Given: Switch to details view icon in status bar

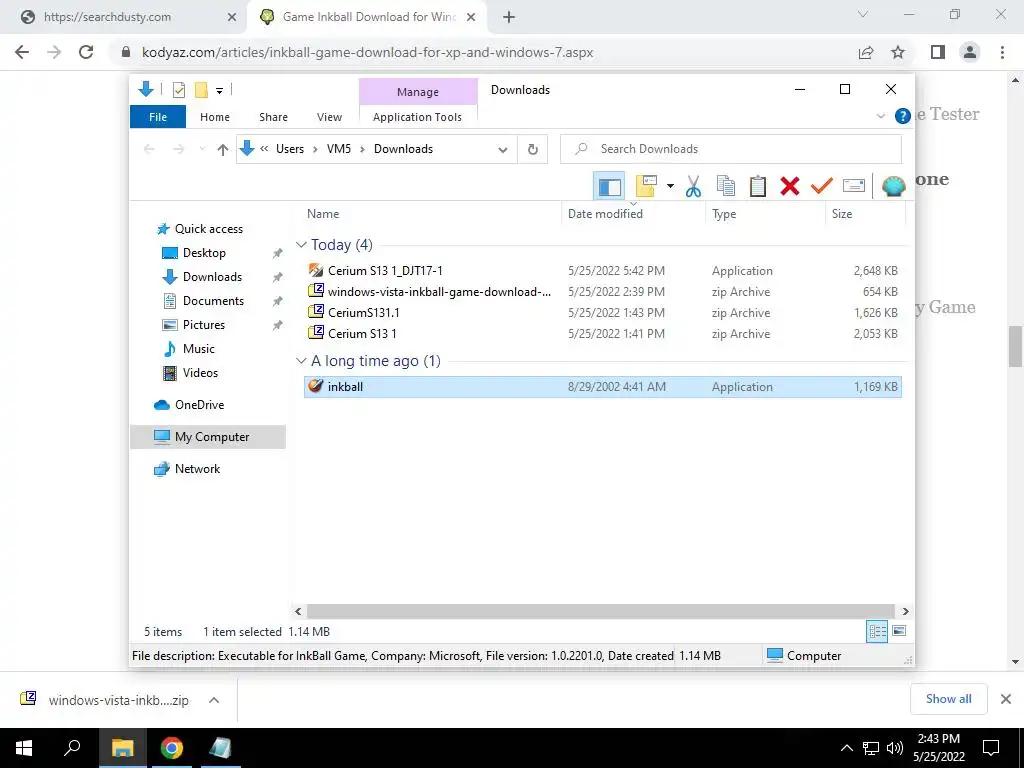Looking at the screenshot, I should click(x=877, y=631).
